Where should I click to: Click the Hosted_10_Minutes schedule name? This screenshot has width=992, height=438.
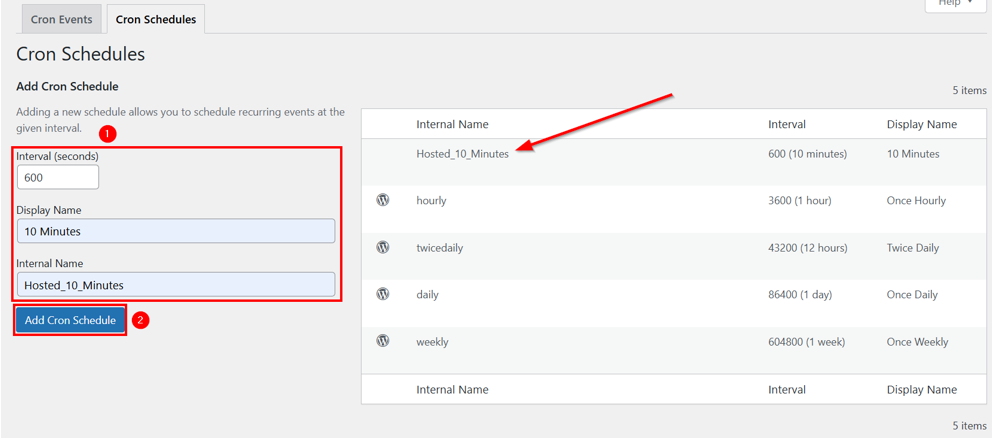pos(462,154)
